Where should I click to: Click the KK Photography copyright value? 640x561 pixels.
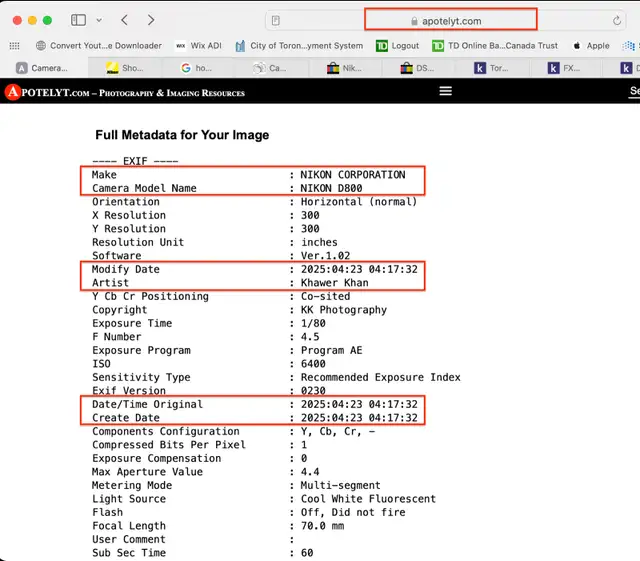click(344, 310)
